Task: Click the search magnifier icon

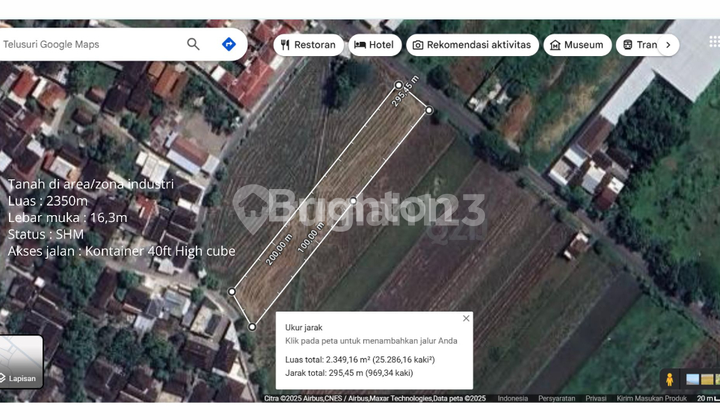Action: (x=193, y=45)
